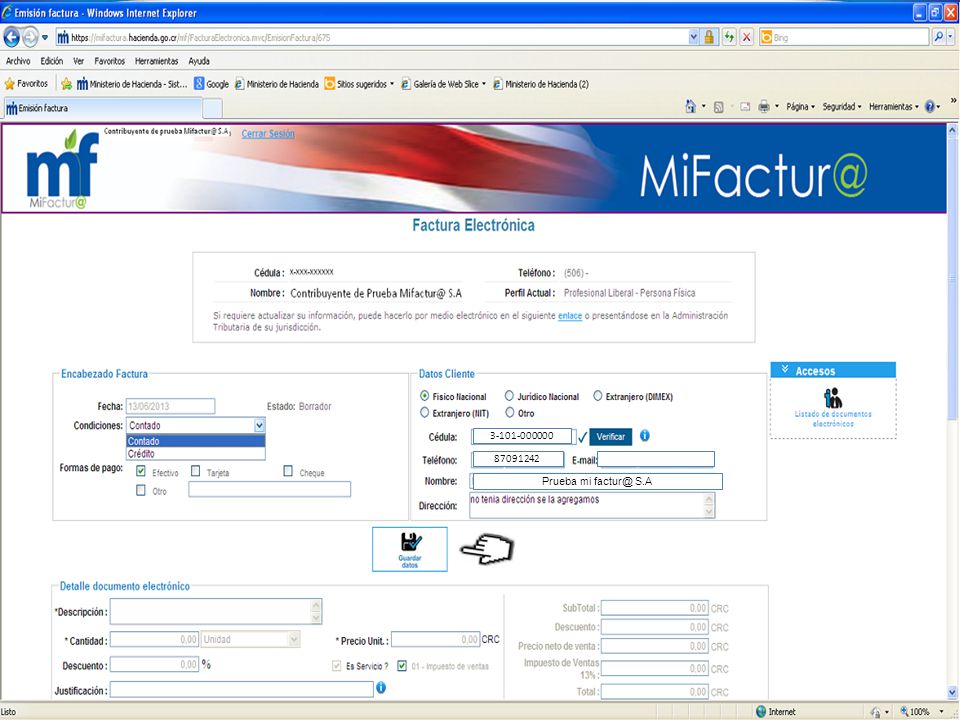
Task: Click the zoom level magnifier in status bar
Action: pos(904,711)
